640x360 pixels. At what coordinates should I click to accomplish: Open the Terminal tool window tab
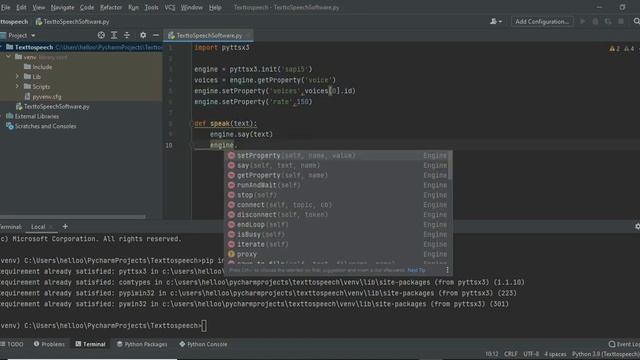tap(90, 344)
